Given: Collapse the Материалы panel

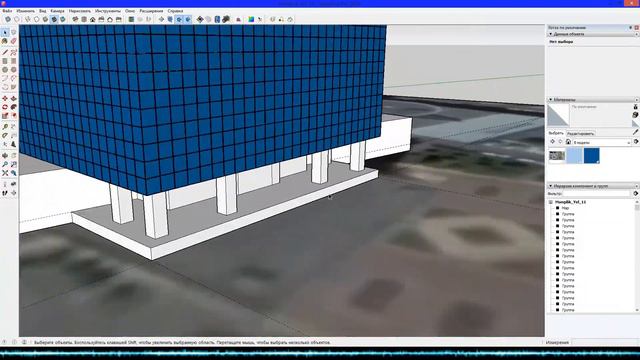Looking at the screenshot, I should (x=550, y=100).
